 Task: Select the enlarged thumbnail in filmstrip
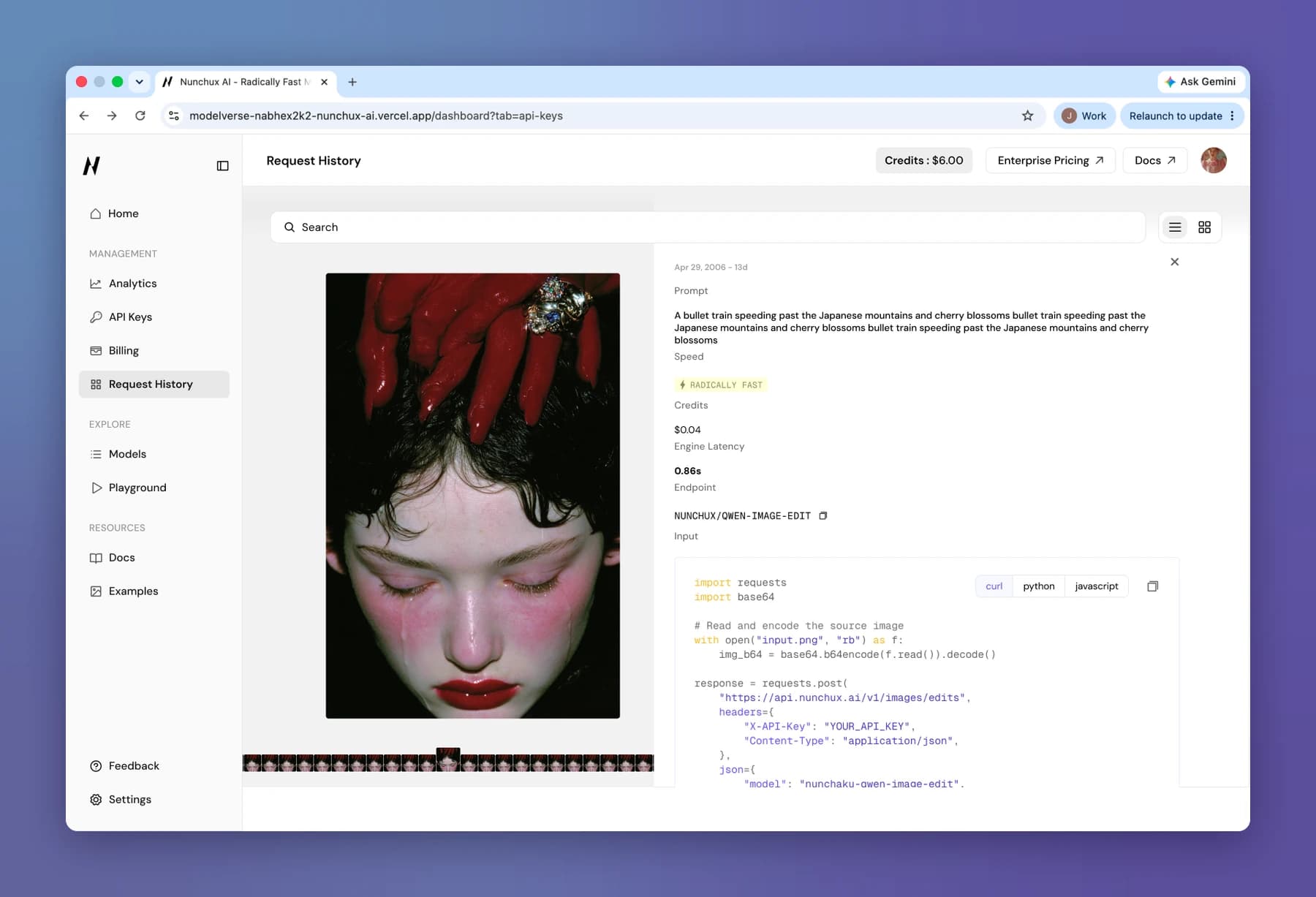[448, 760]
